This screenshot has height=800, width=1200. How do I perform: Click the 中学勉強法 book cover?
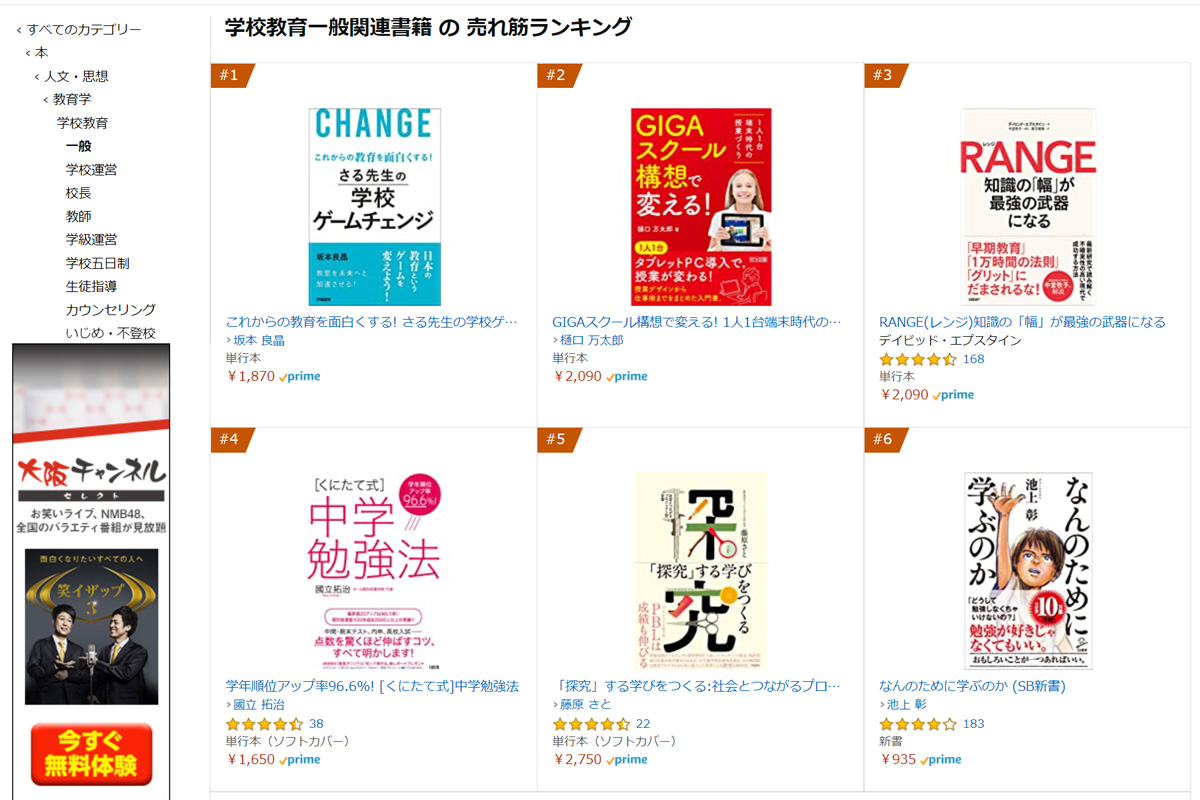[x=374, y=571]
